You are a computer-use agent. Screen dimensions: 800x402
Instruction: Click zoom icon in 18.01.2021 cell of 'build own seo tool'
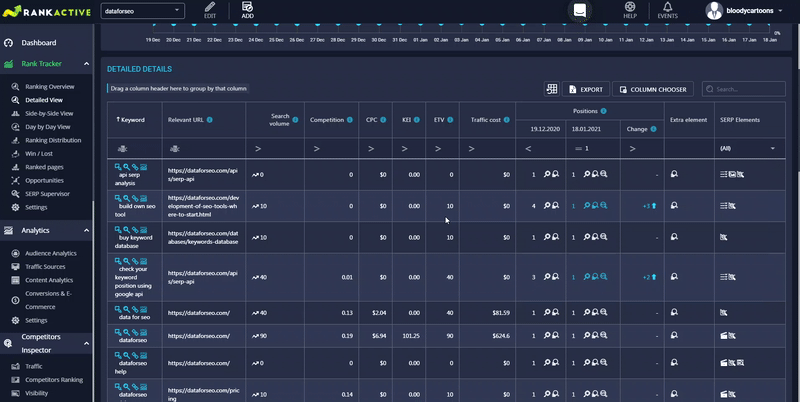(x=604, y=206)
